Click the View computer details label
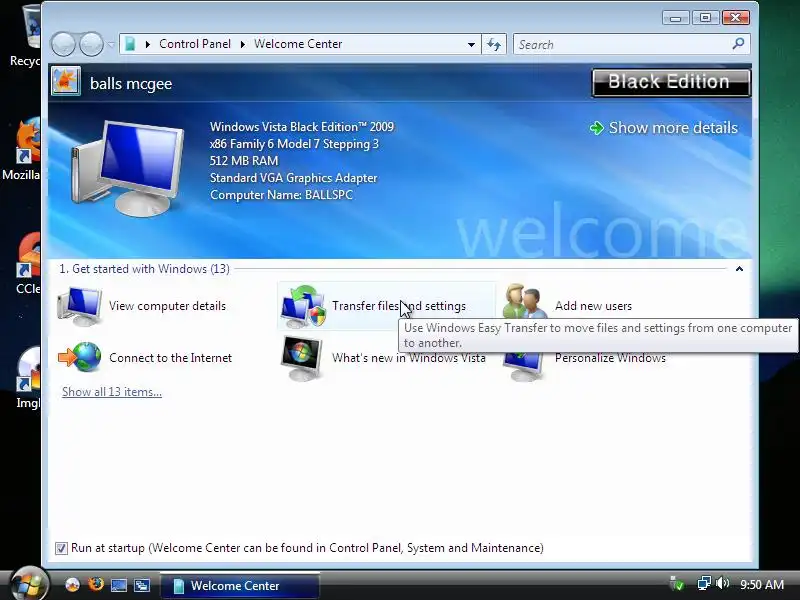 167,306
